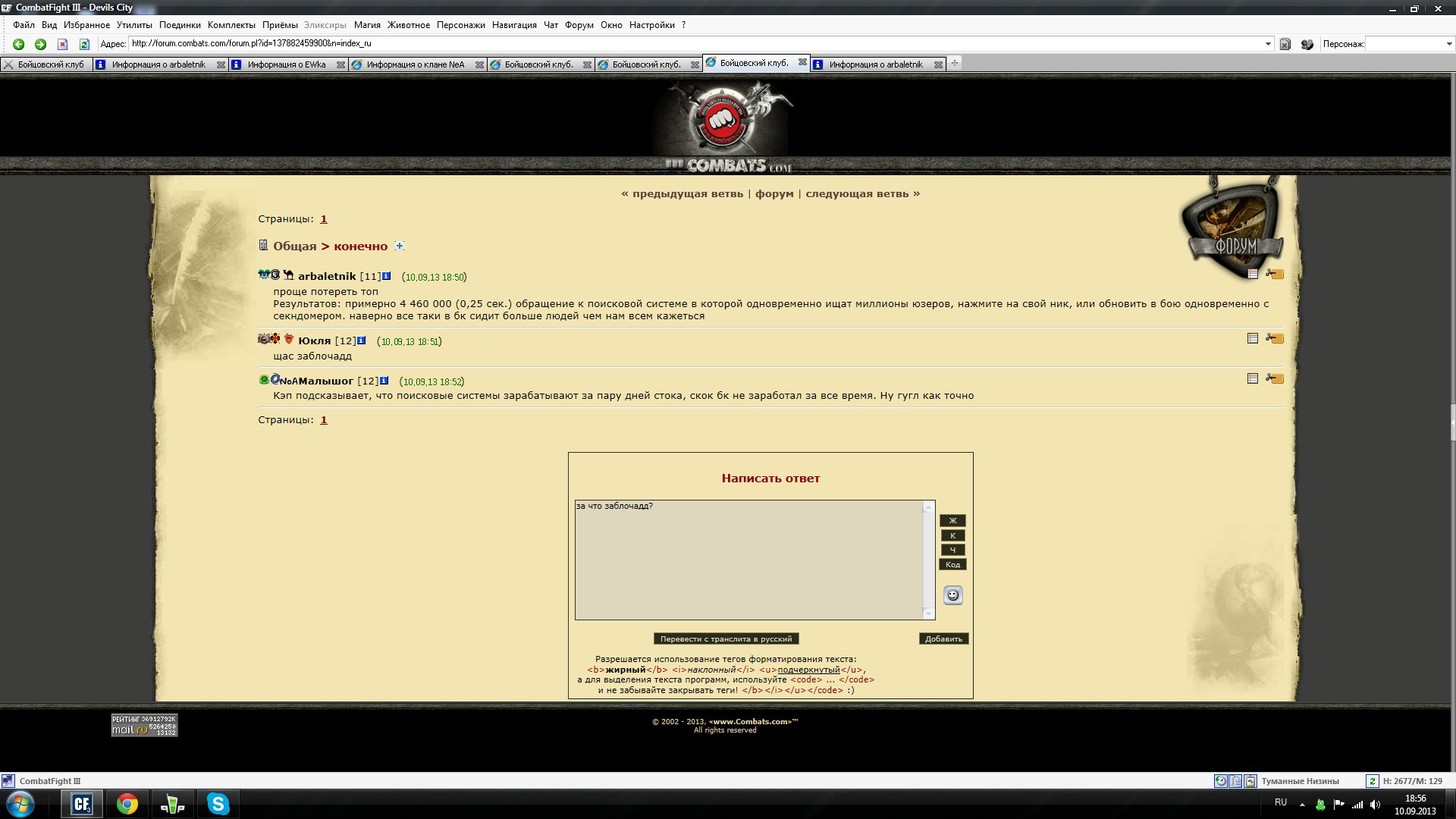Click scissors-folder icon on arbaletnik's post row

(x=1275, y=274)
